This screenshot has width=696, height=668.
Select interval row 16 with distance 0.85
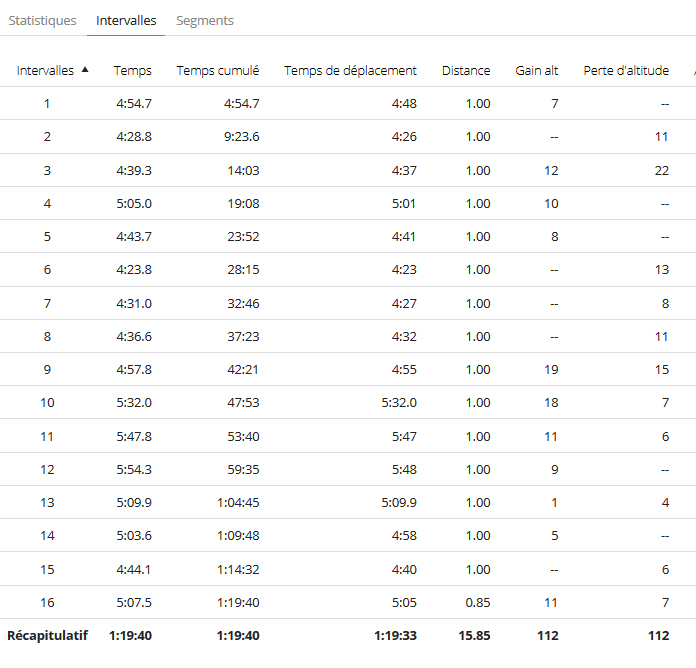[348, 602]
